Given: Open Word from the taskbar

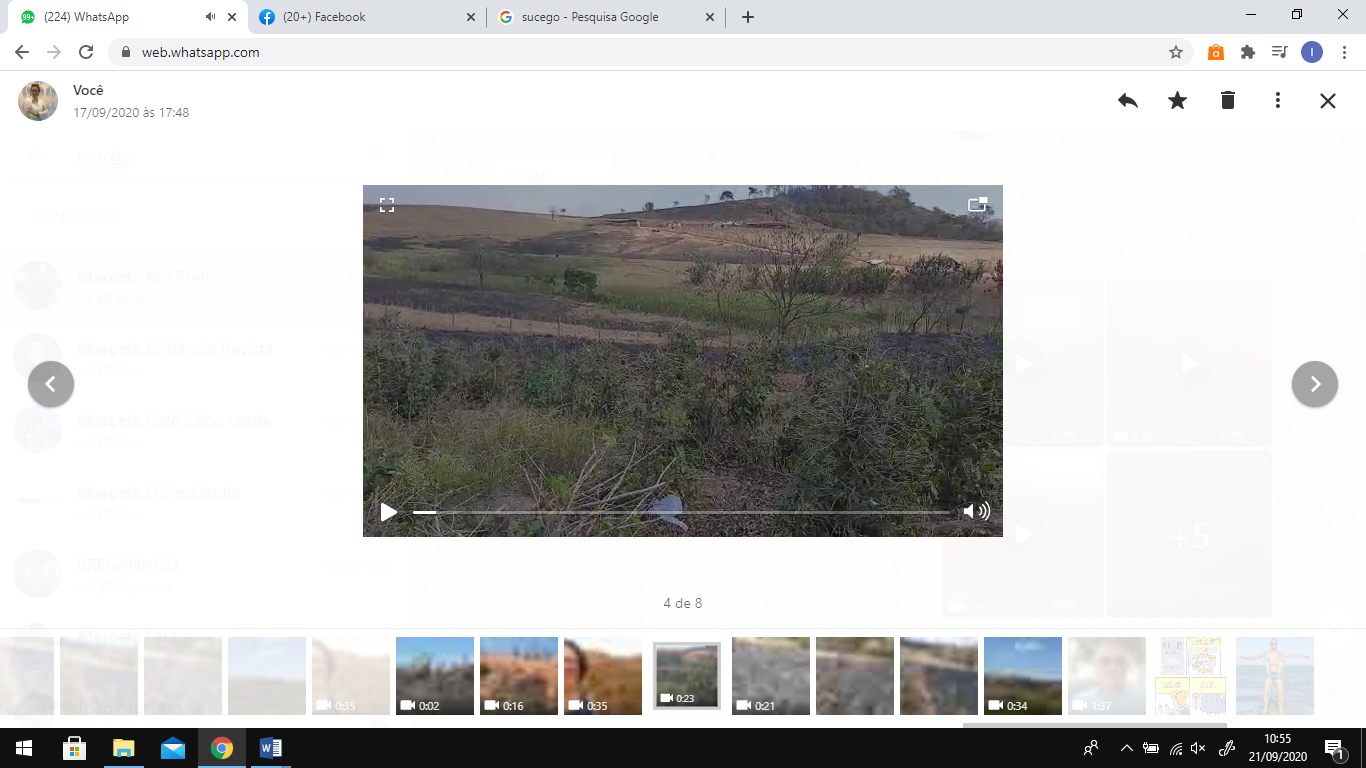Looking at the screenshot, I should tap(271, 748).
